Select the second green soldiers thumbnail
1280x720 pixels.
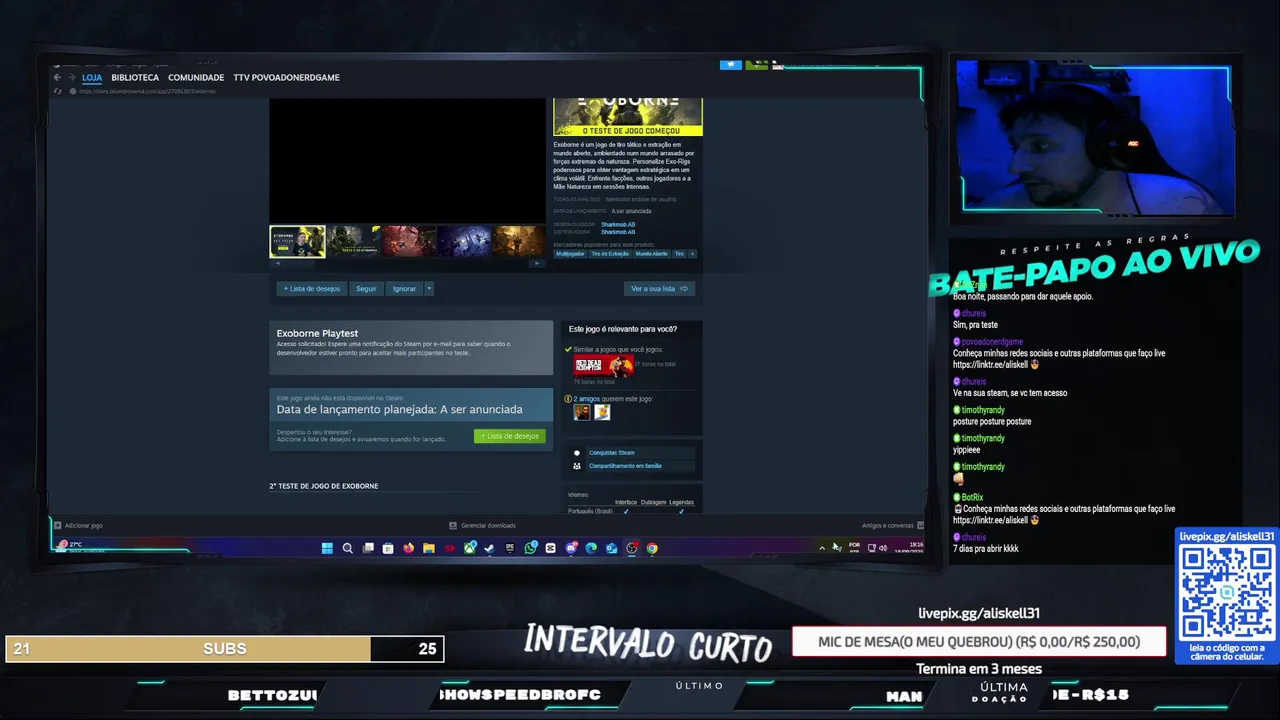pos(352,241)
